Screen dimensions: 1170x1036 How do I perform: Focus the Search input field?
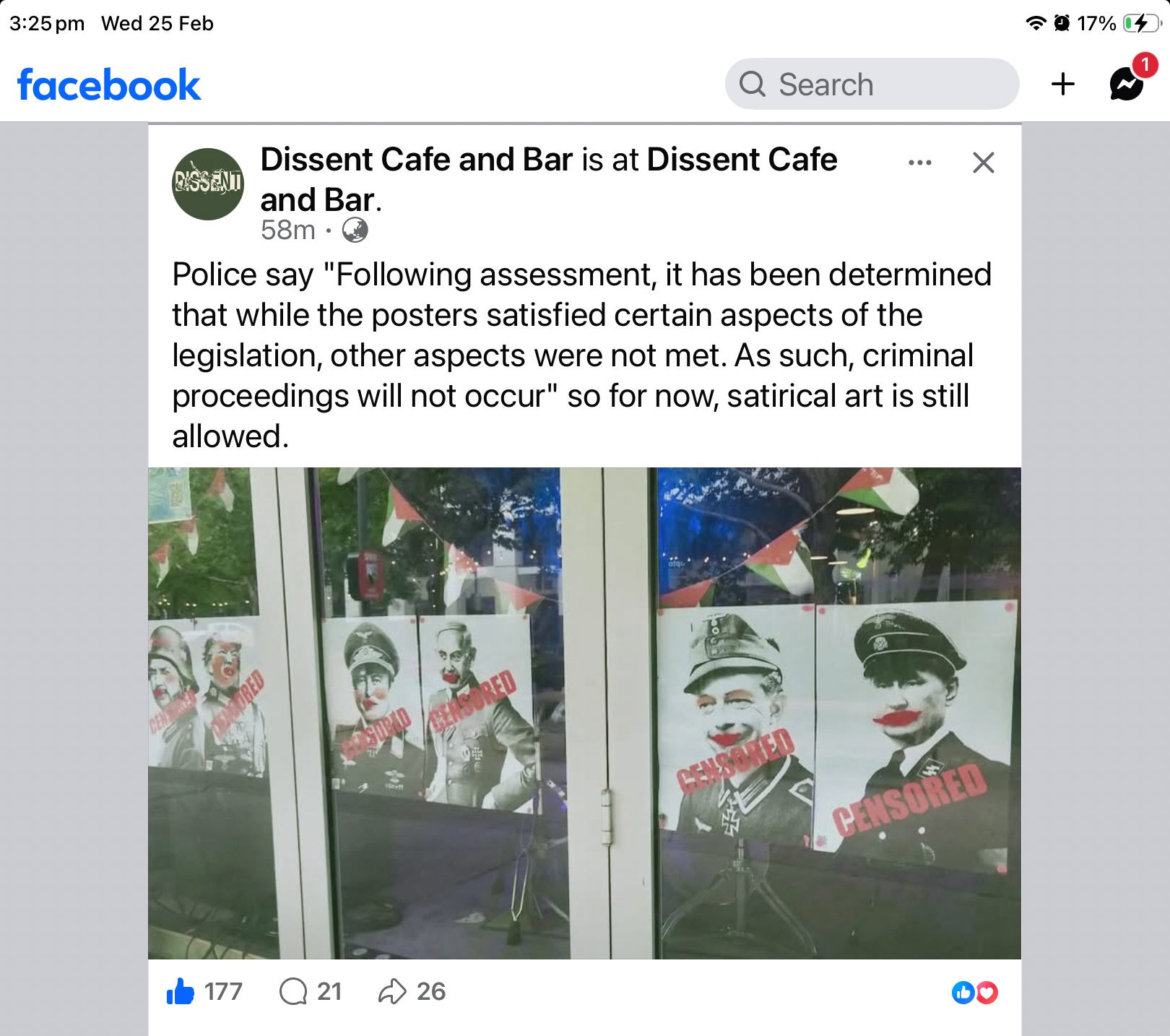tap(872, 84)
